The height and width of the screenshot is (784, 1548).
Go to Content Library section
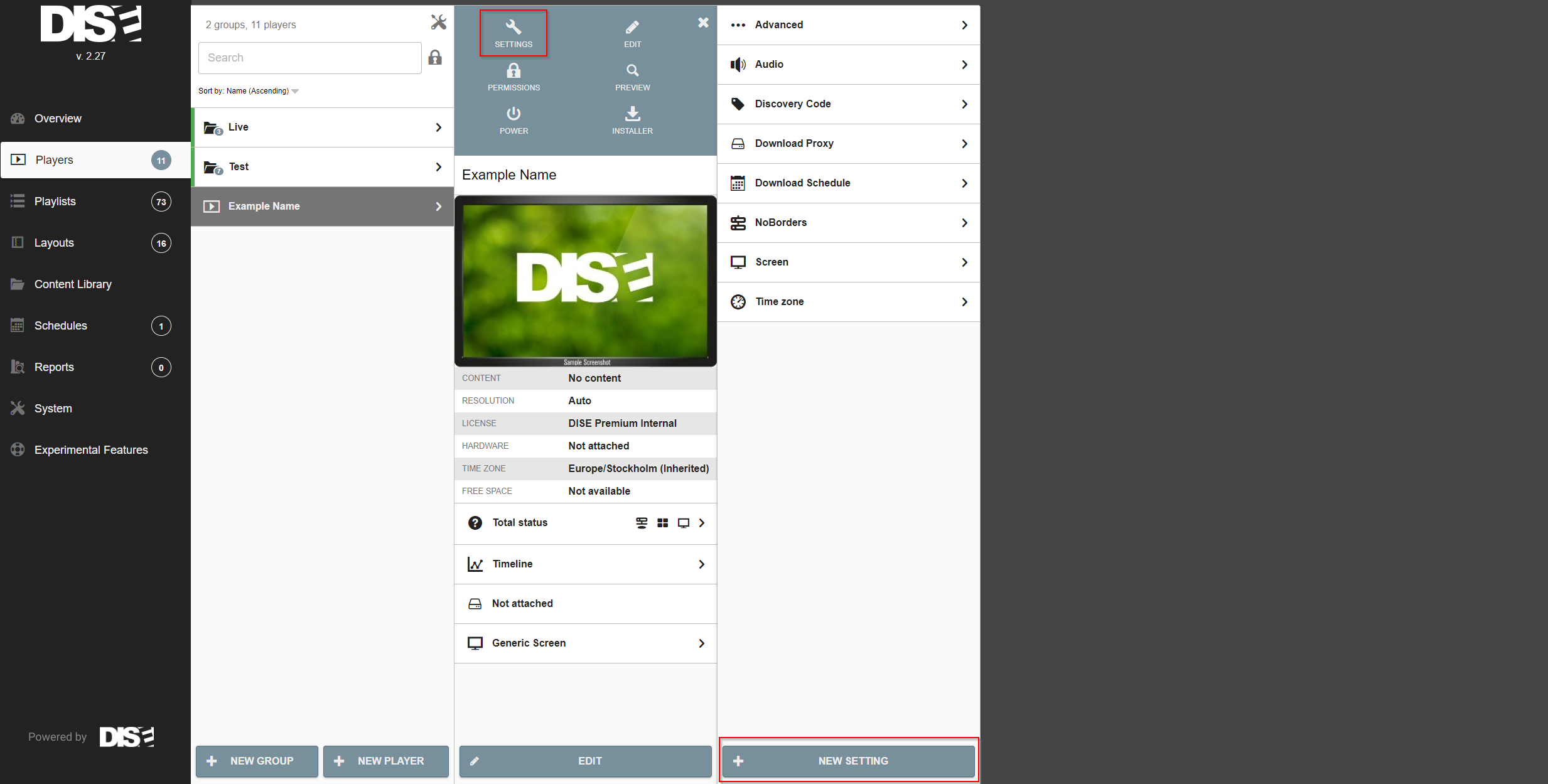(73, 284)
